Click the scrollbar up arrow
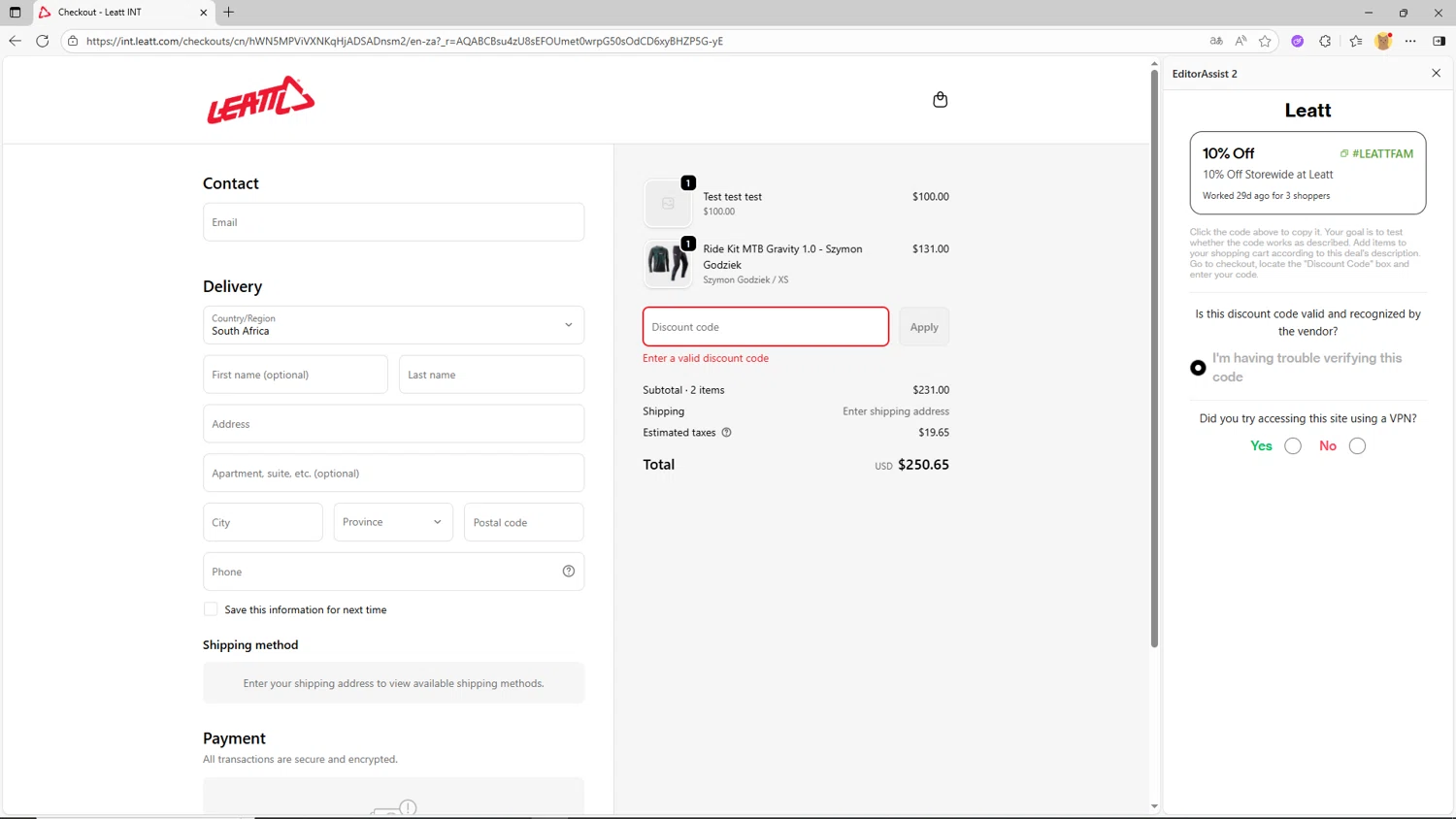 click(x=1154, y=63)
